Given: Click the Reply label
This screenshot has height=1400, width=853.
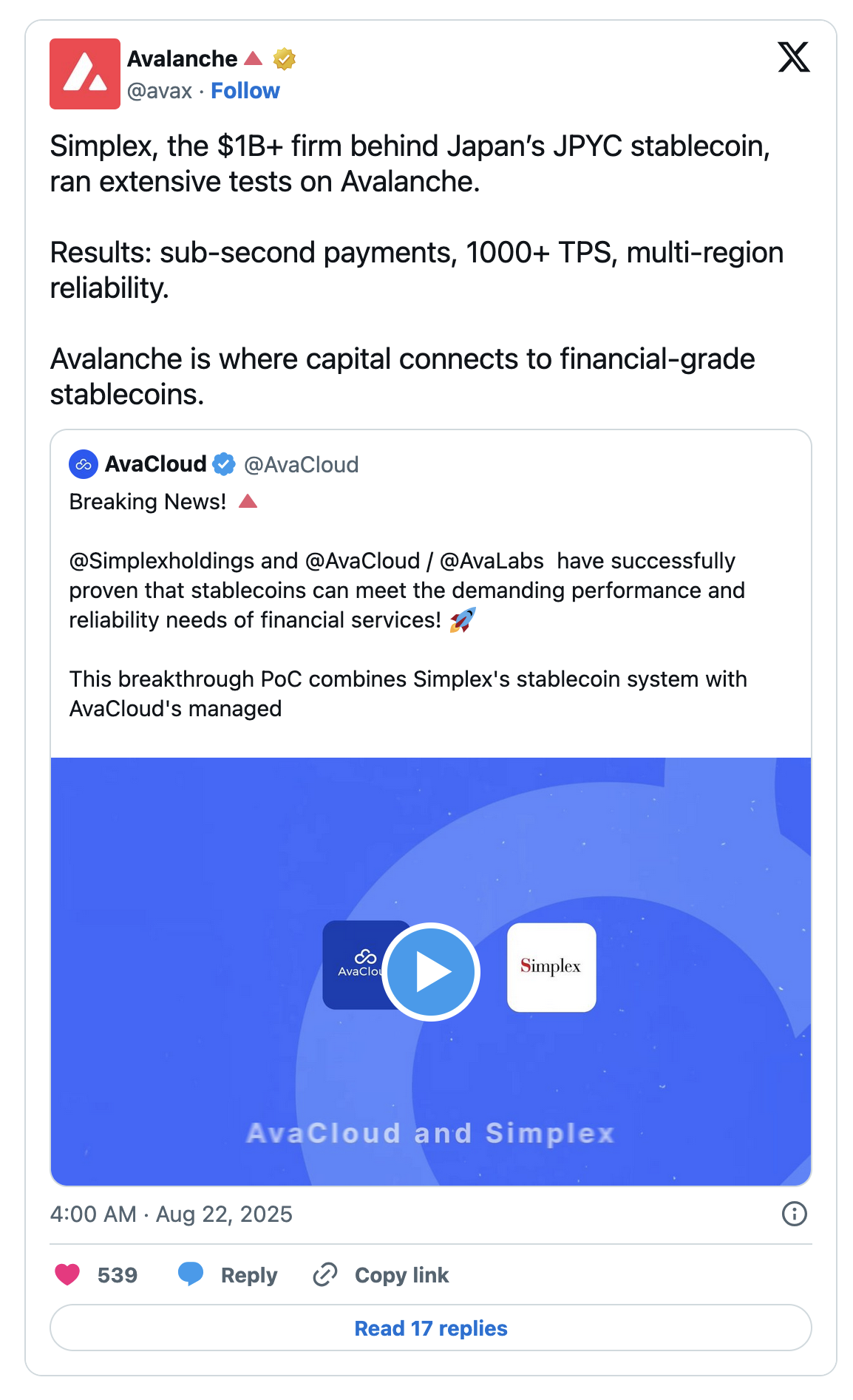Looking at the screenshot, I should point(248,1275).
